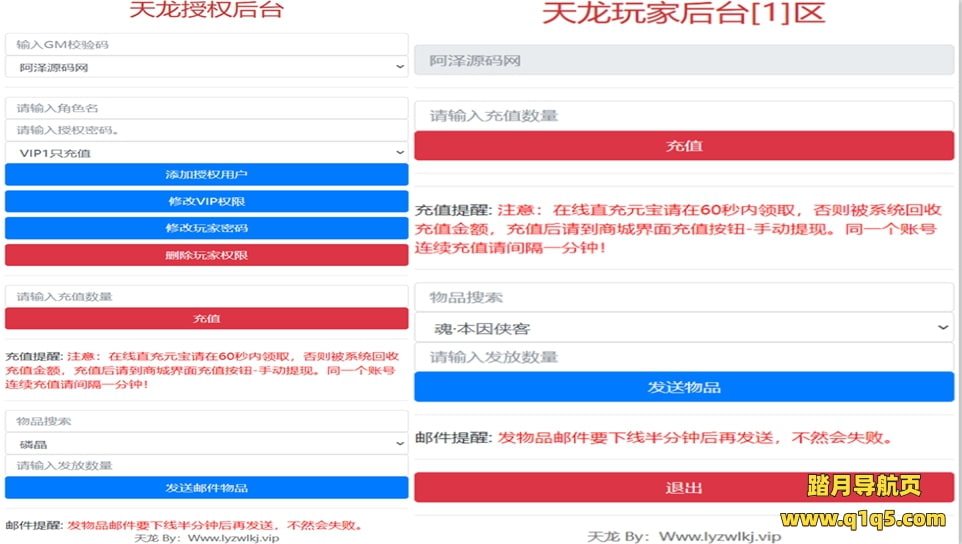
Task: Expand the VIP1只充值 dropdown
Action: 206,153
